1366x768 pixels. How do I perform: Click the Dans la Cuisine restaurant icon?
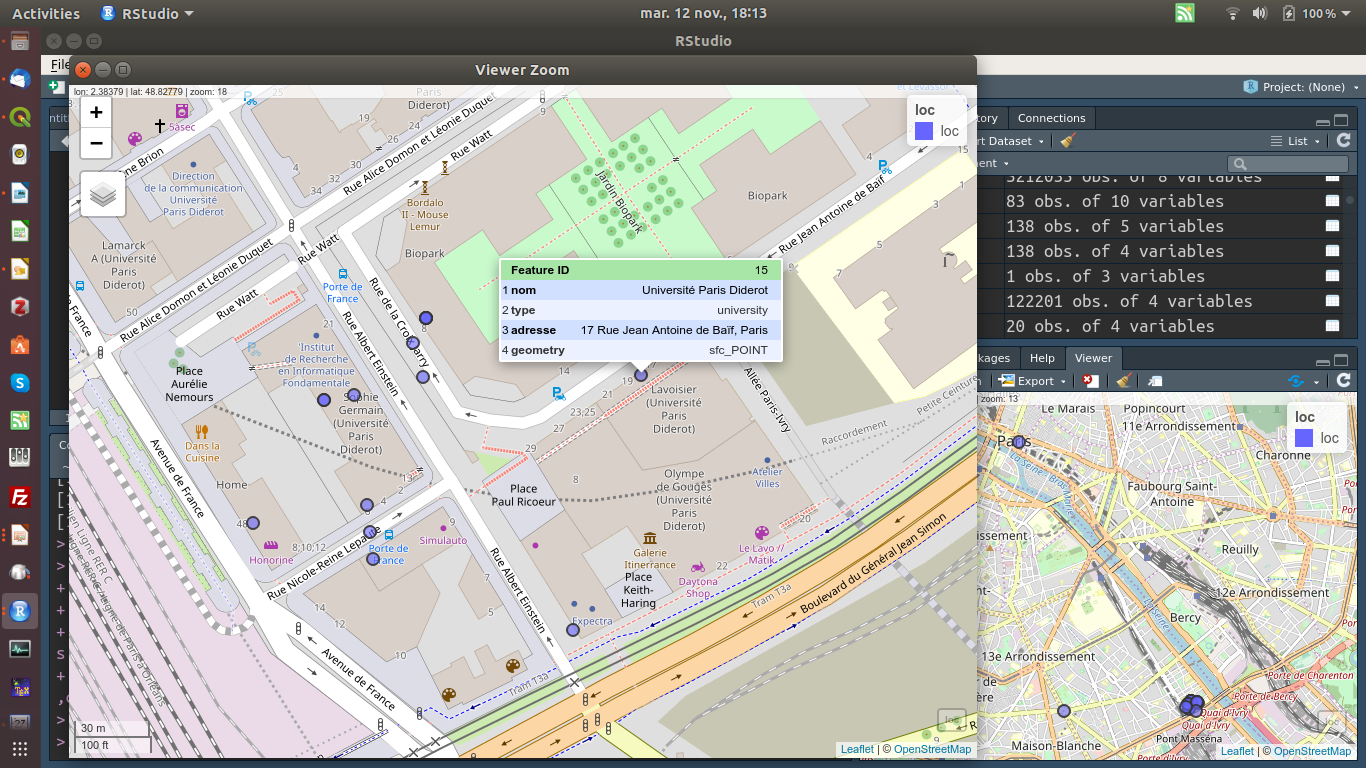pos(202,432)
